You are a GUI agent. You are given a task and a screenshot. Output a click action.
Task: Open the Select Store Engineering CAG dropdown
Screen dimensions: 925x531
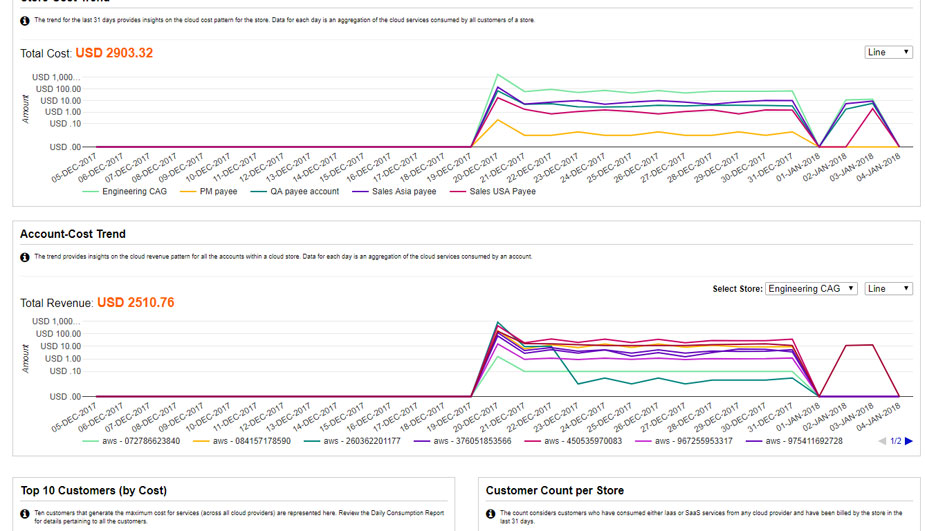click(811, 289)
